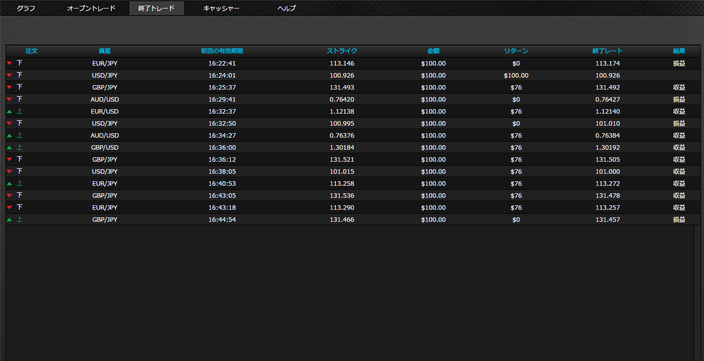Open the オープントレード tab
This screenshot has height=361, width=704.
91,8
